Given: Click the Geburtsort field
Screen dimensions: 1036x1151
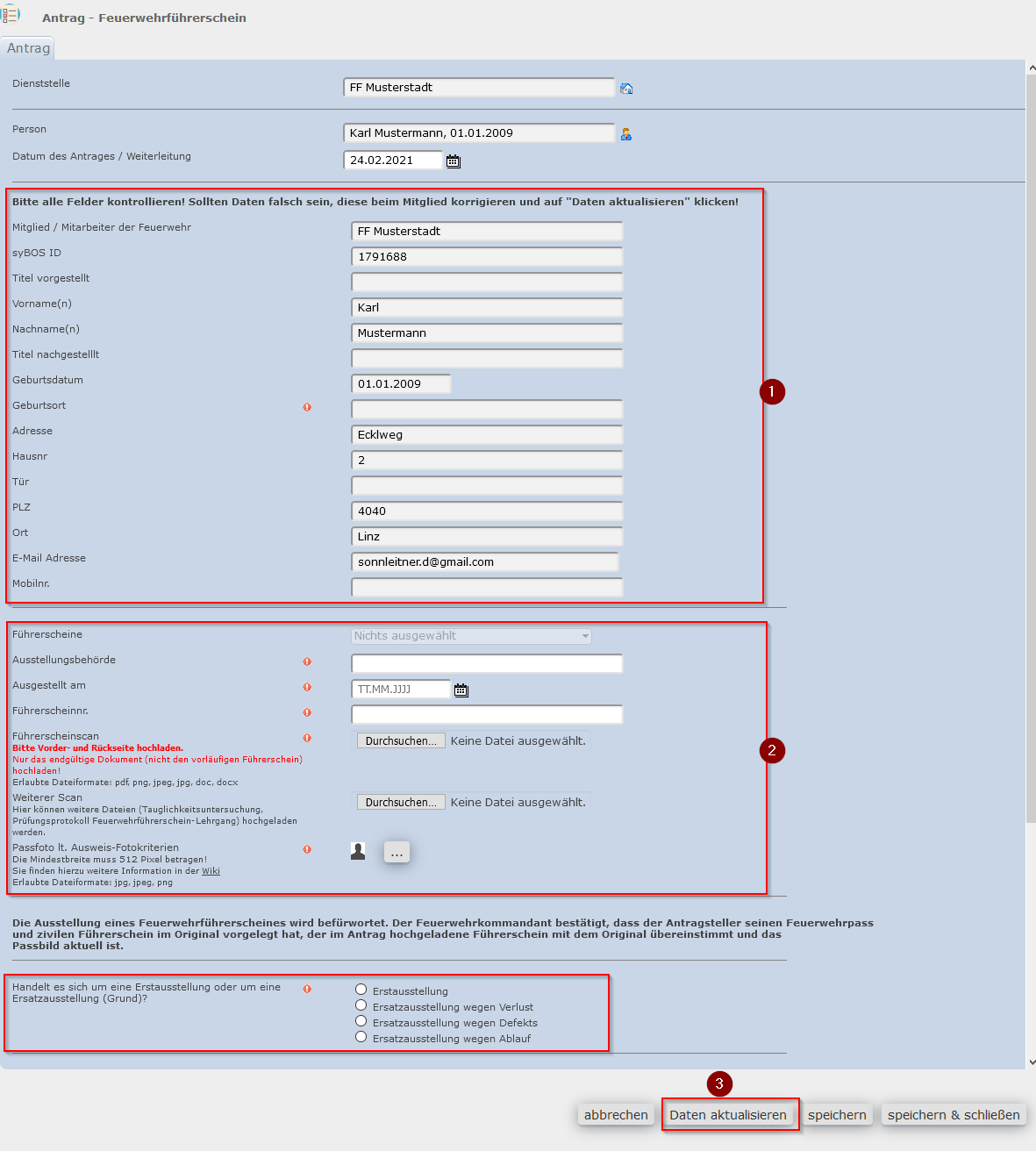Looking at the screenshot, I should 487,409.
